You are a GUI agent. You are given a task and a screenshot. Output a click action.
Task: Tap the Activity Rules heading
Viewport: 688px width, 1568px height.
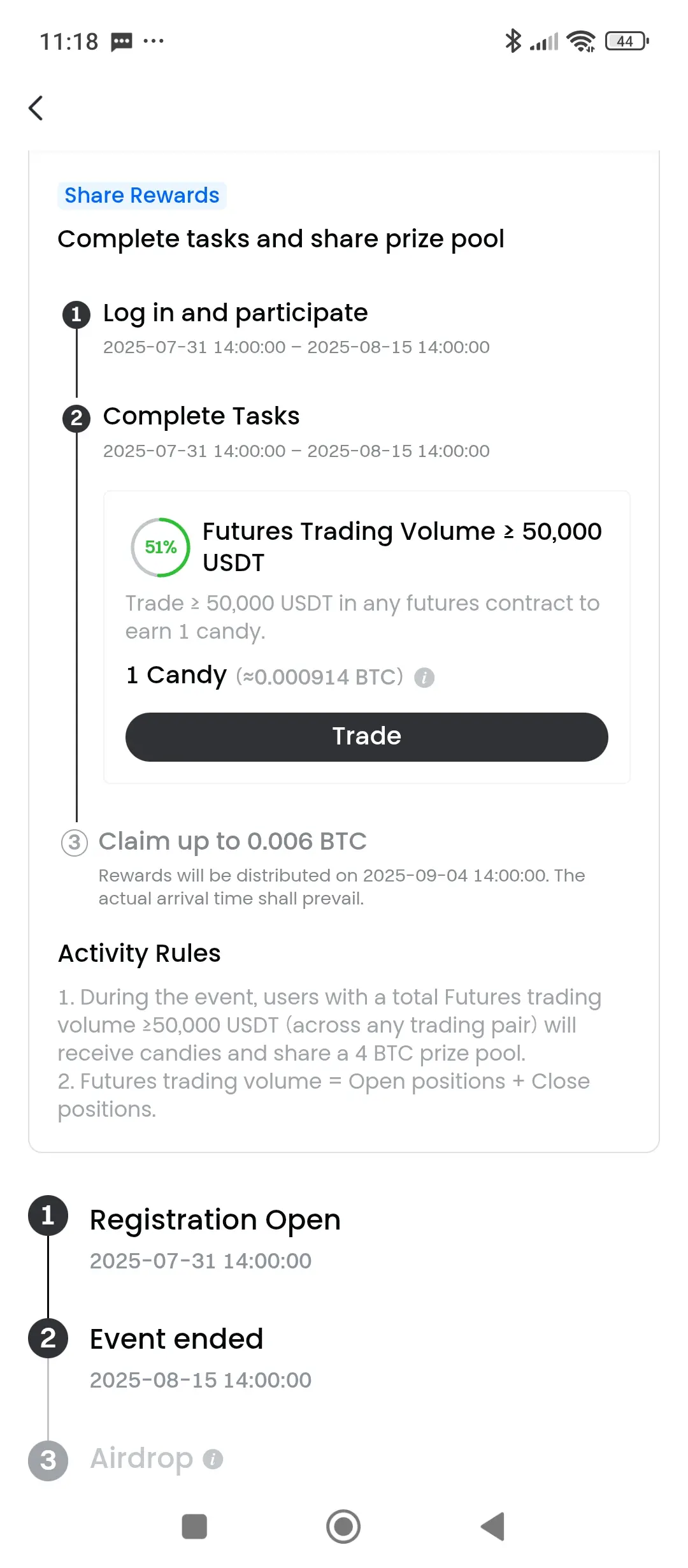[x=140, y=954]
